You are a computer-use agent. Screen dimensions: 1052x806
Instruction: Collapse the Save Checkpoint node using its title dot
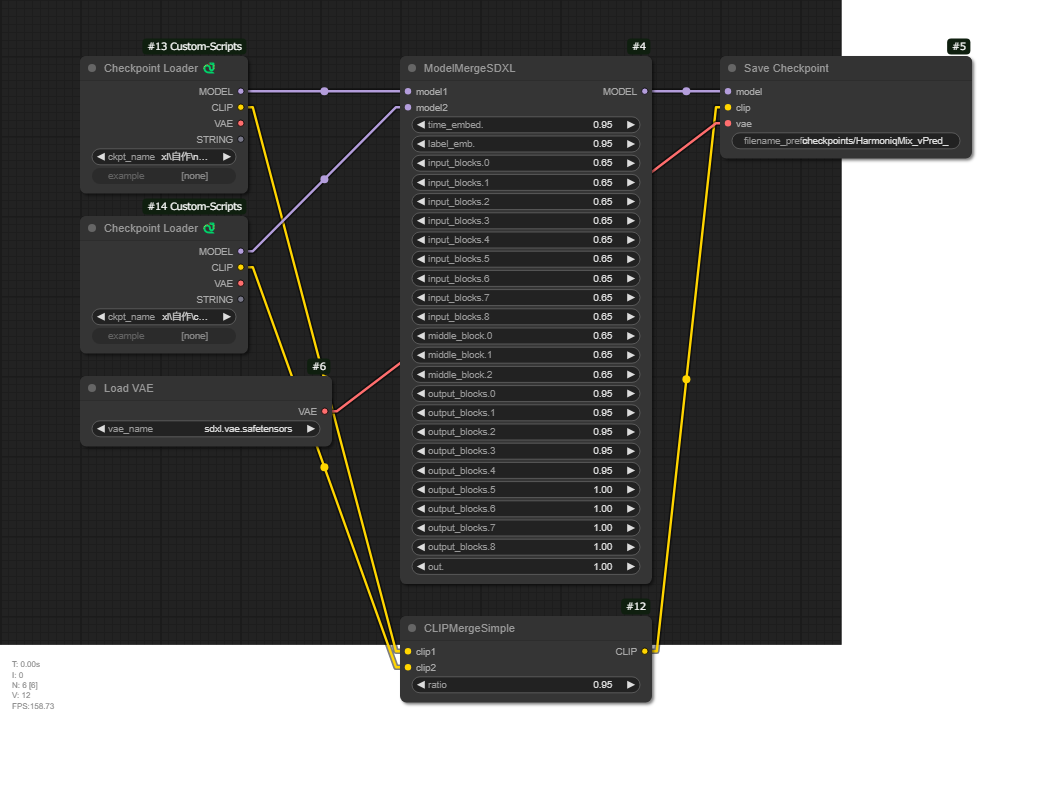[732, 68]
